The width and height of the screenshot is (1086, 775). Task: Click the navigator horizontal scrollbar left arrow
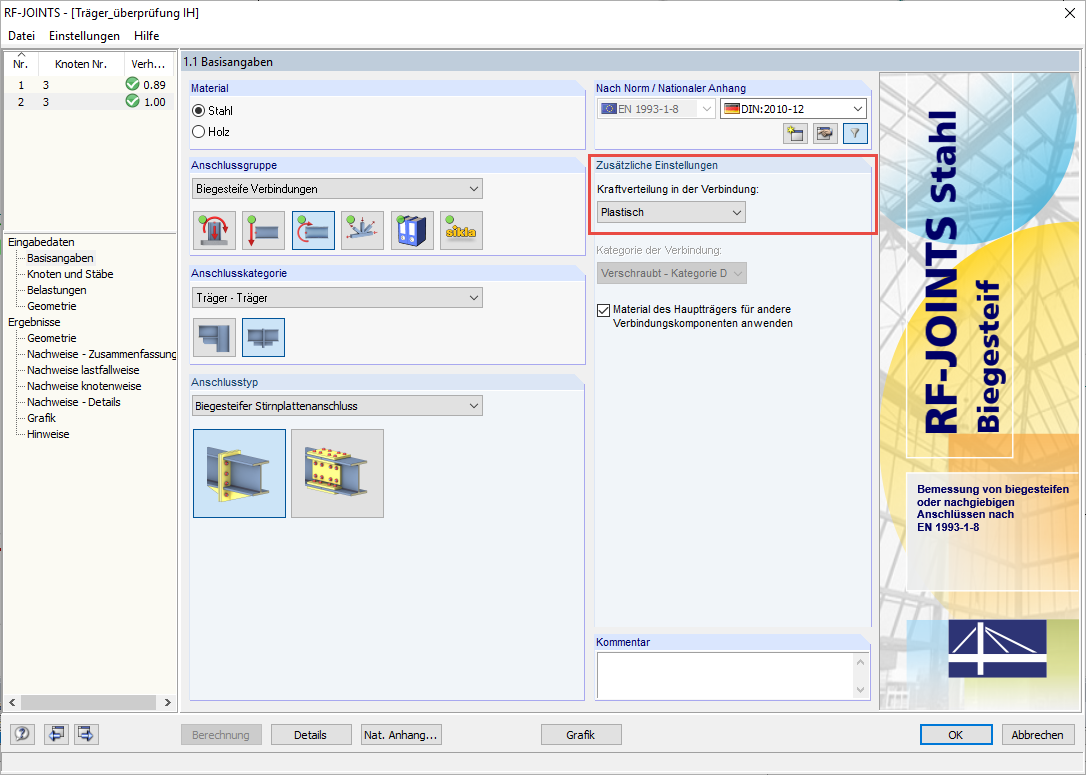(12, 702)
